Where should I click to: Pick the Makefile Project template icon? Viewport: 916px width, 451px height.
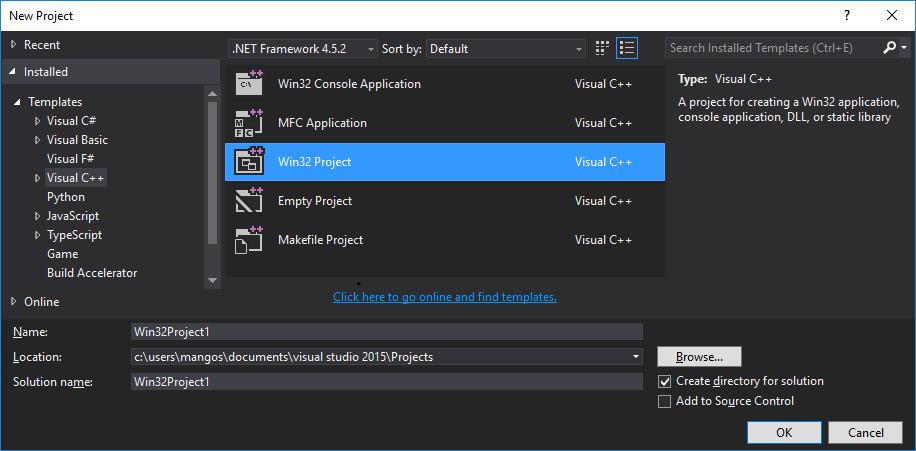pyautogui.click(x=249, y=240)
